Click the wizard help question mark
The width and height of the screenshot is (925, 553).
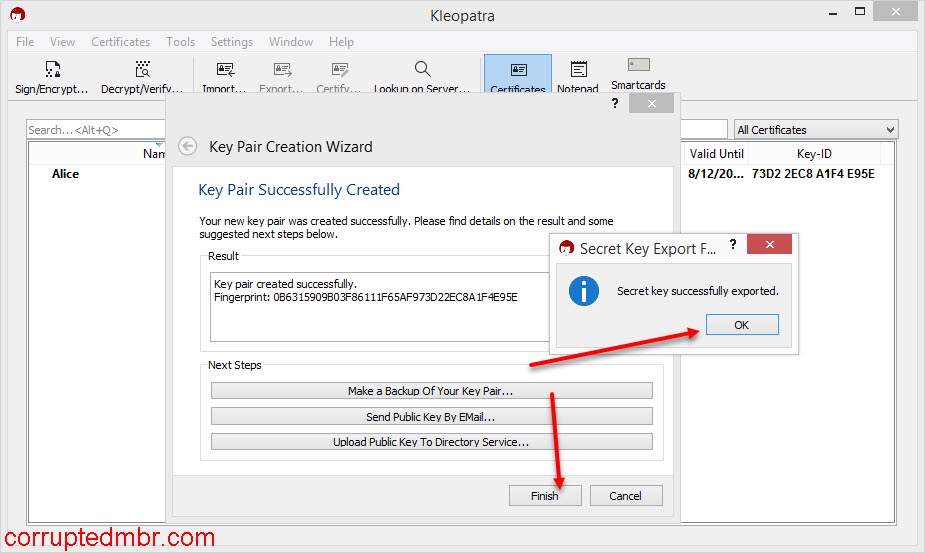point(615,104)
